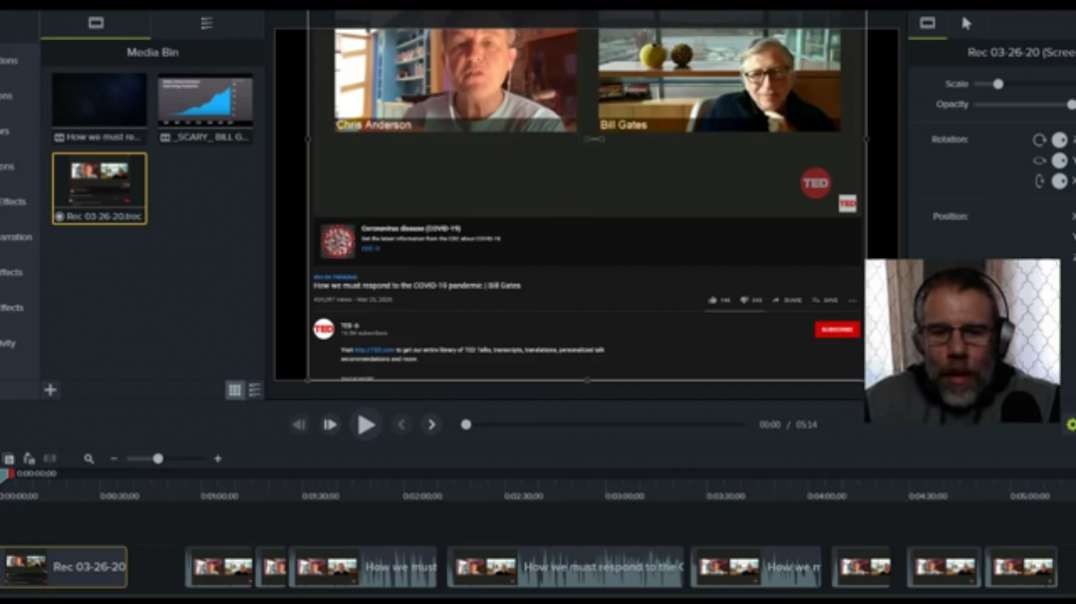The width and height of the screenshot is (1076, 604).
Task: Open the Media Bin tab icon
Action: 96,23
